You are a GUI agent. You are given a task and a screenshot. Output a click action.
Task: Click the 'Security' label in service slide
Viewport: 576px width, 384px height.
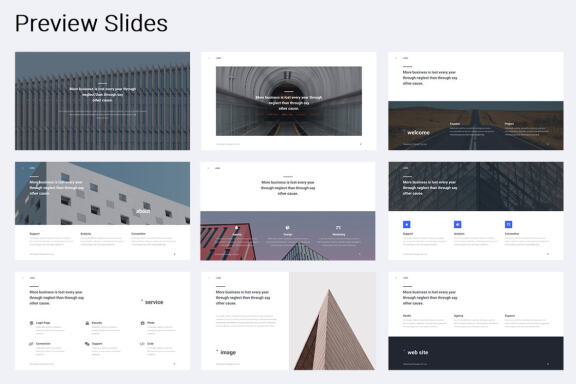coord(97,323)
